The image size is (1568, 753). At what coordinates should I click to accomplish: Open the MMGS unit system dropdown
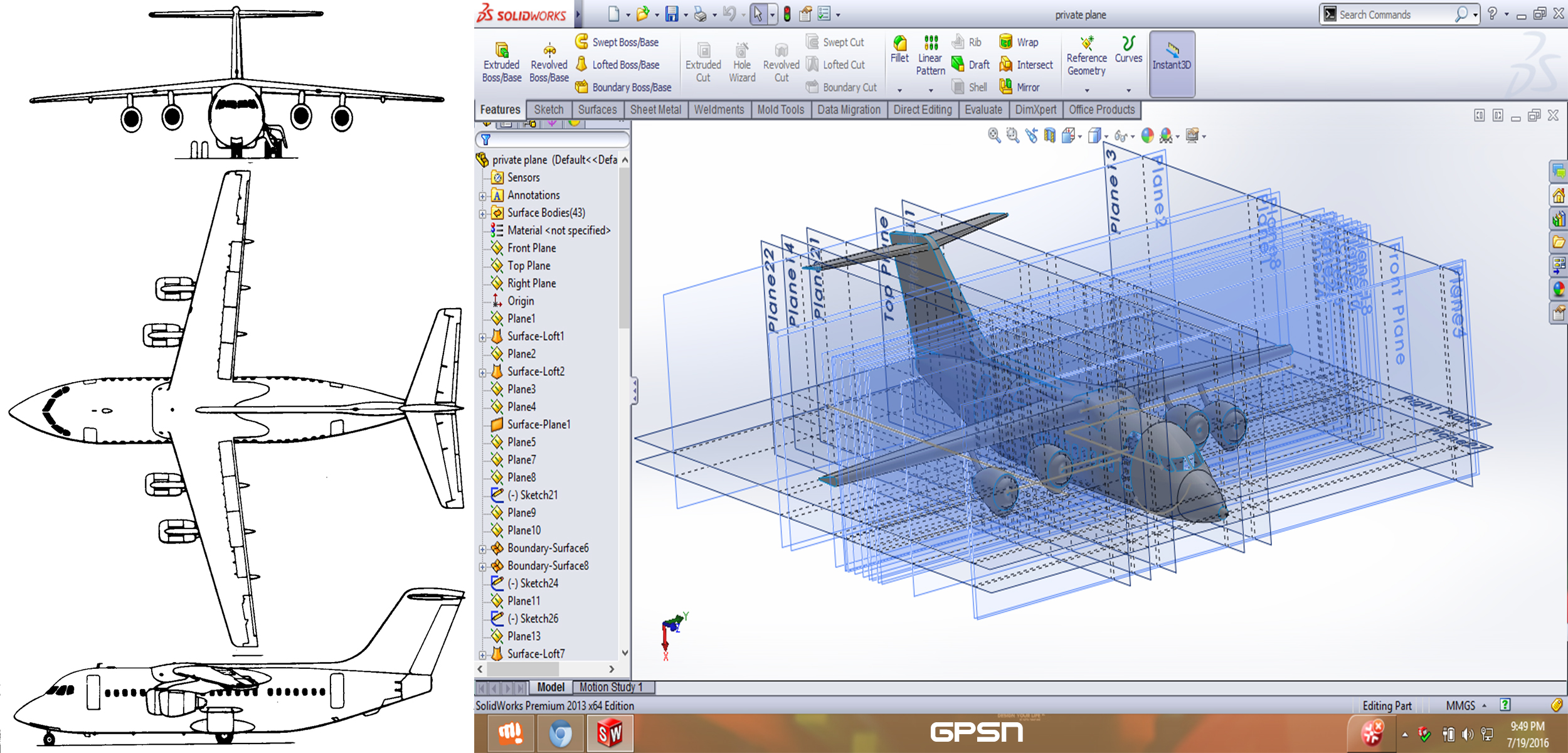(1484, 706)
